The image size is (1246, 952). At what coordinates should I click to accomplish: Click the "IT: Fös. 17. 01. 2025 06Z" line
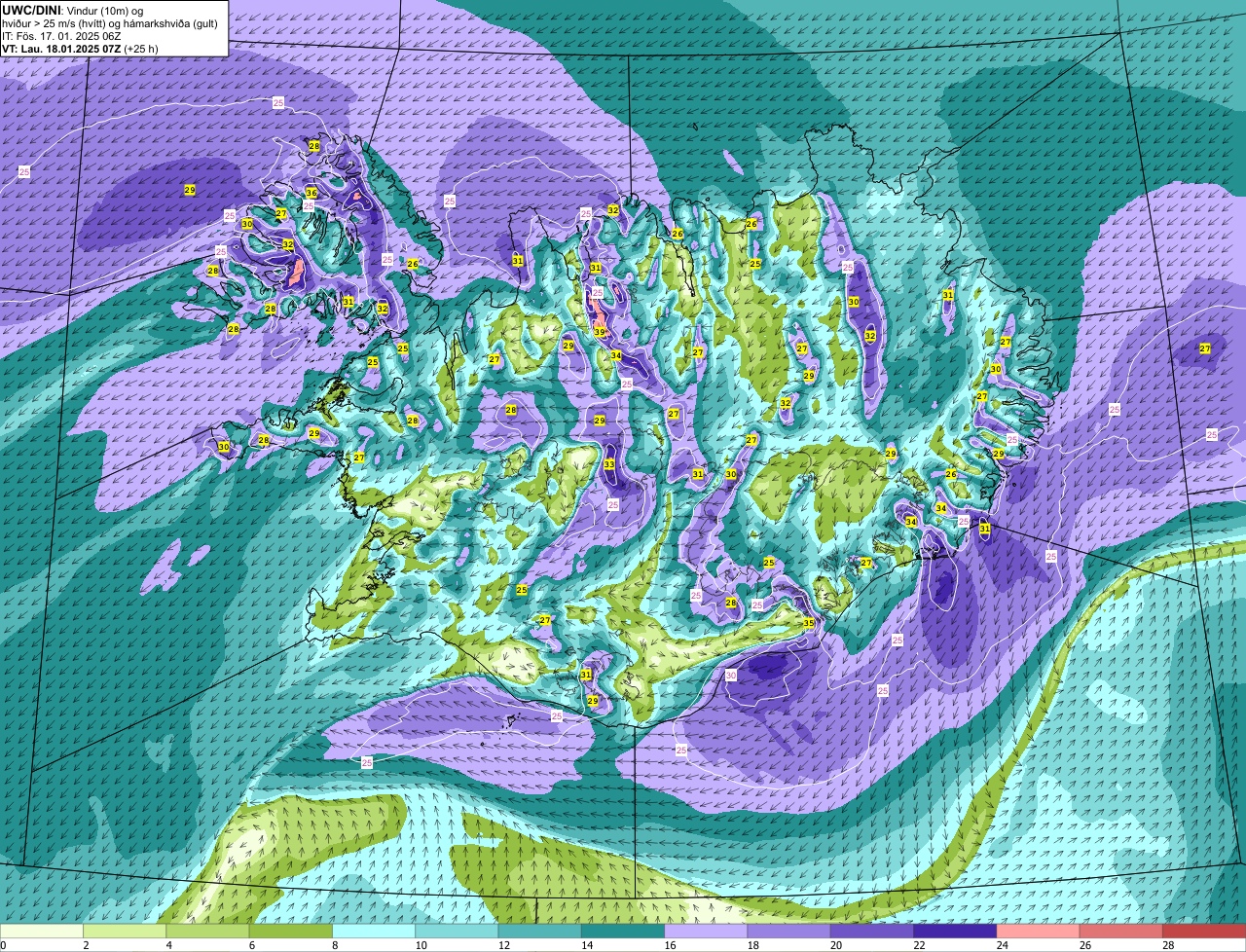[61, 35]
